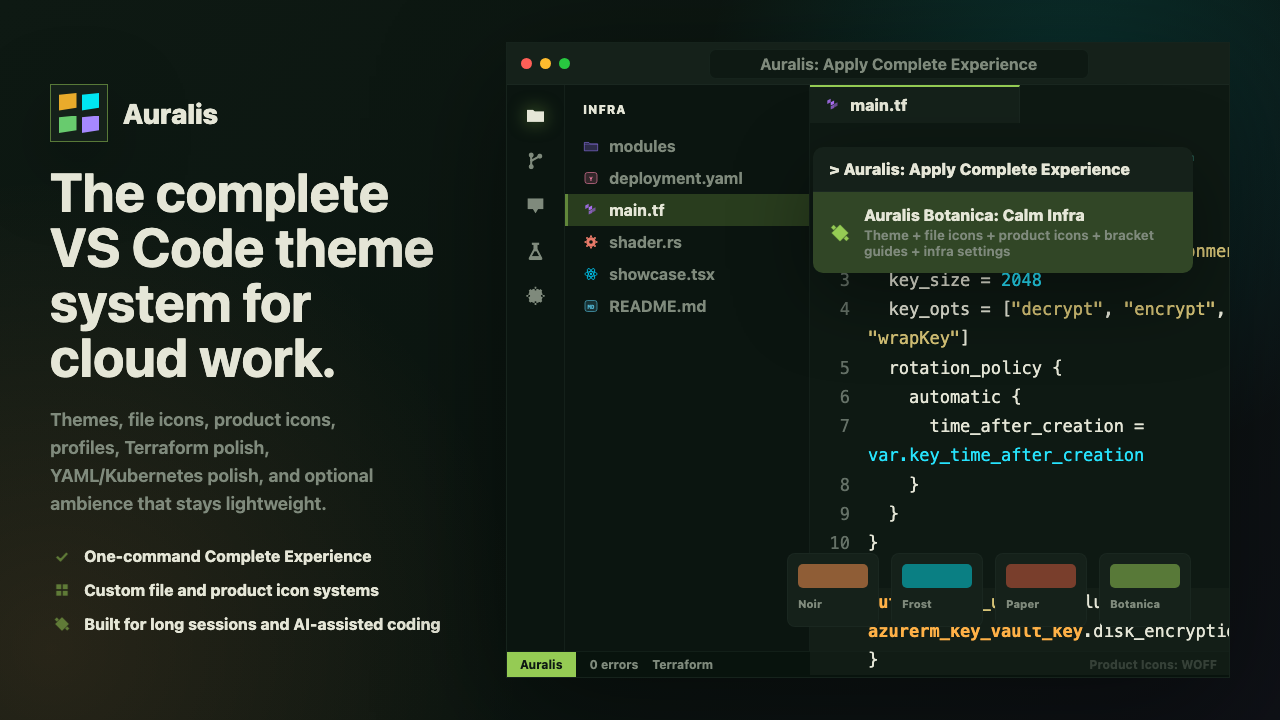
Task: Click the One-command Complete Experience feature text
Action: pos(228,557)
